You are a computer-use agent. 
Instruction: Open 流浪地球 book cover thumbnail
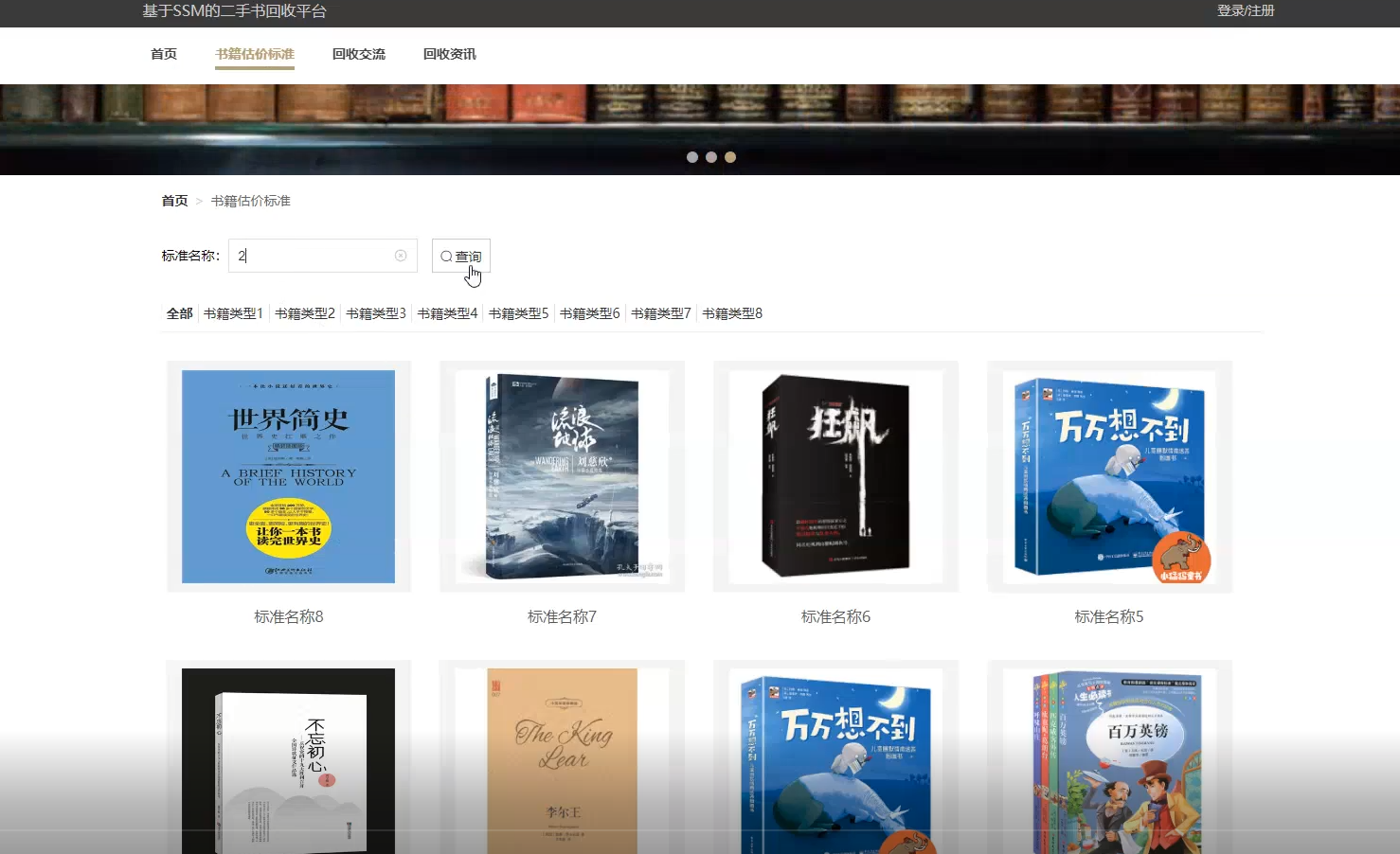tap(562, 476)
